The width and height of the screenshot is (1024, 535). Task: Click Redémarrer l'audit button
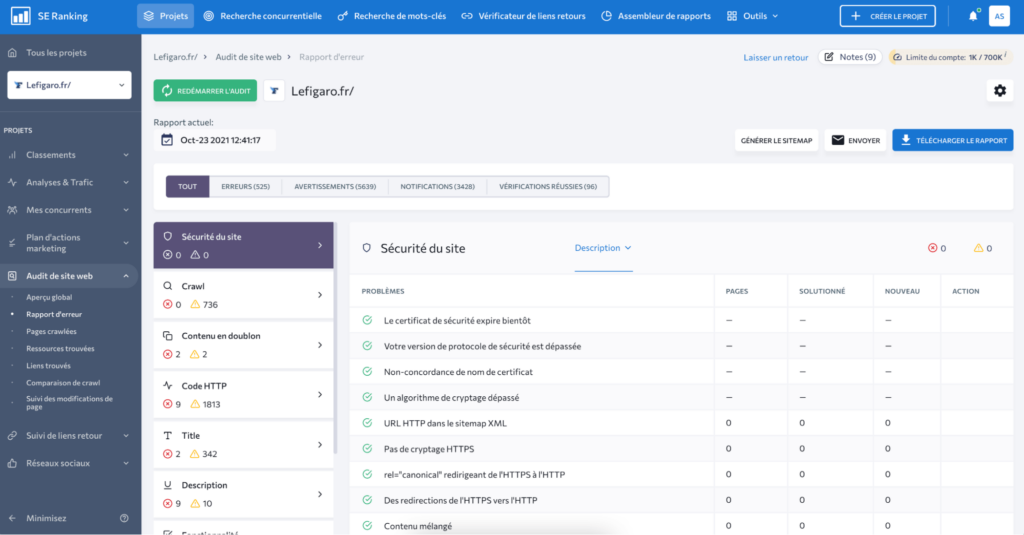205,91
